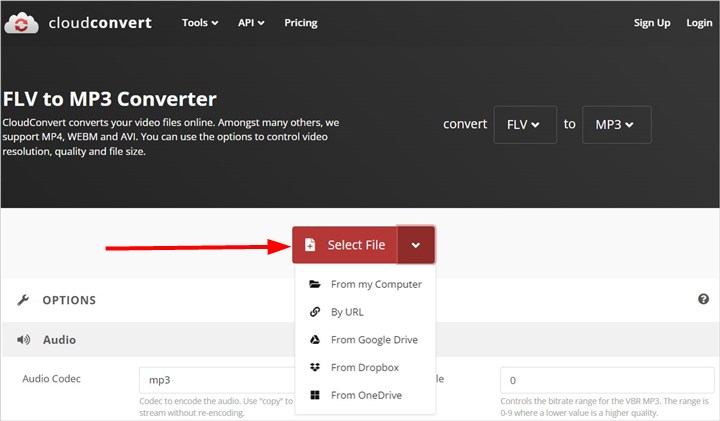Expand the API menu
The width and height of the screenshot is (720, 421).
[x=251, y=23]
